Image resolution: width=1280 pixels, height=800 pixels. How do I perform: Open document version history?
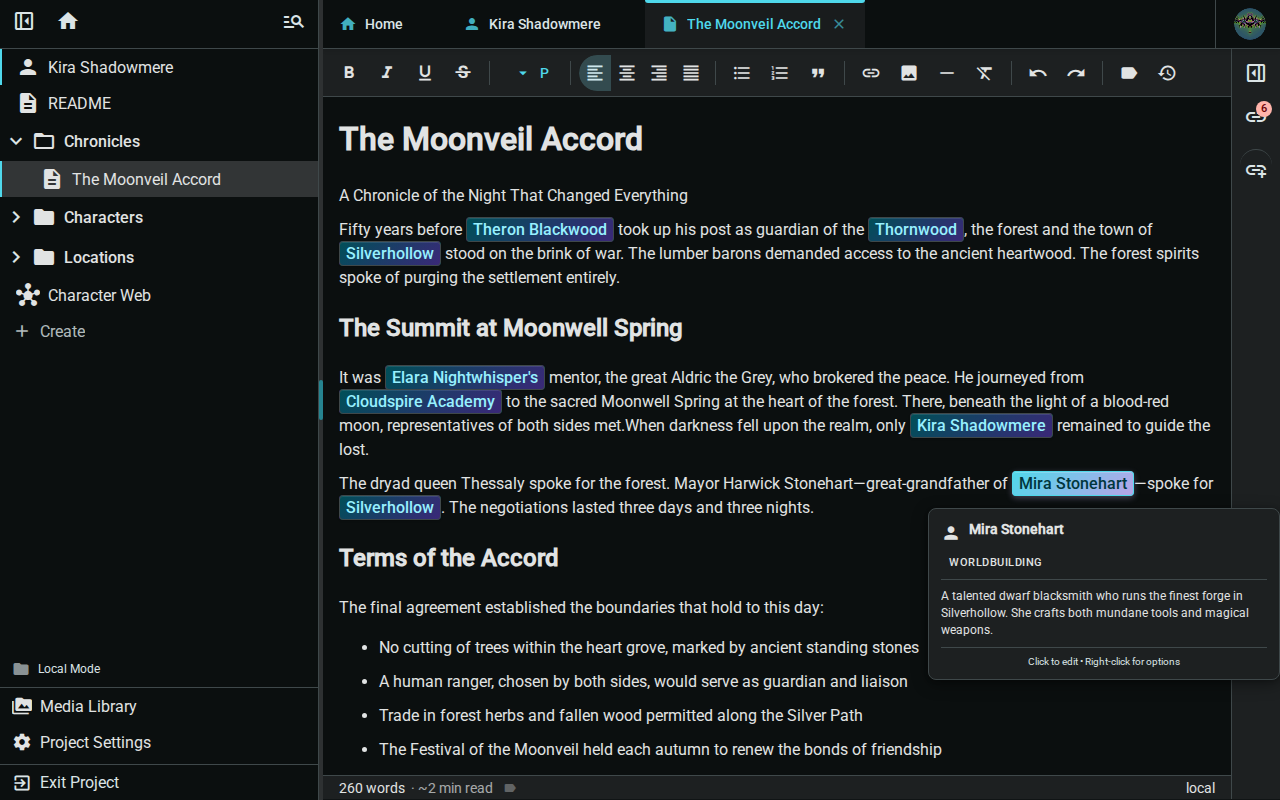coord(1167,72)
